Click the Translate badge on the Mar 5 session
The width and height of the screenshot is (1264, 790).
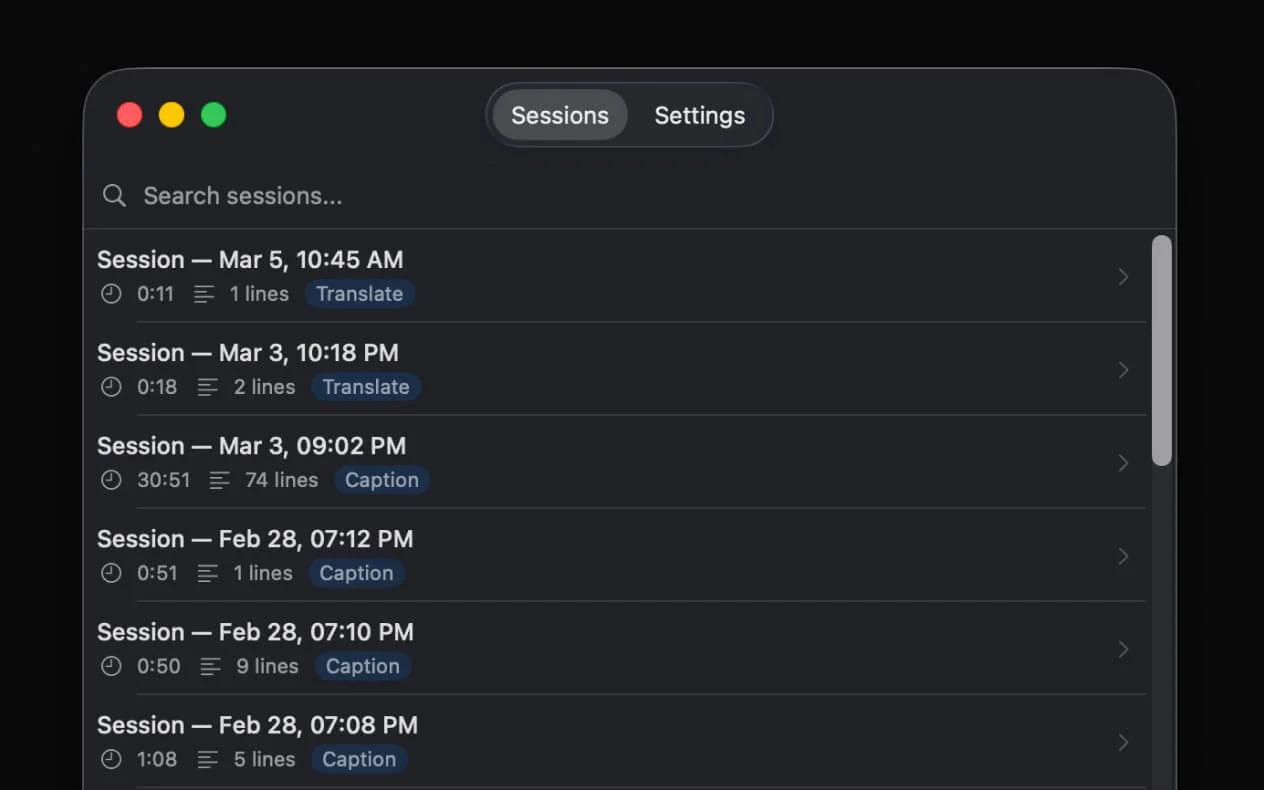(359, 294)
